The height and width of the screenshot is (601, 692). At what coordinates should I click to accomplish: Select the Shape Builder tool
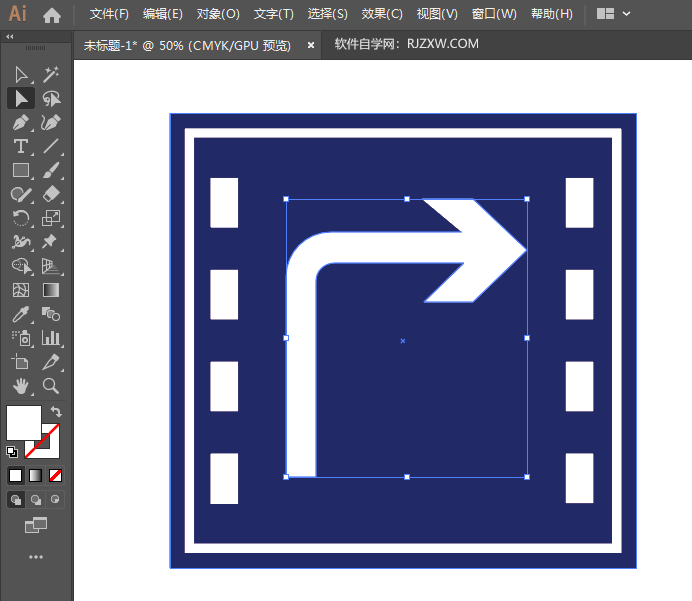point(21,266)
